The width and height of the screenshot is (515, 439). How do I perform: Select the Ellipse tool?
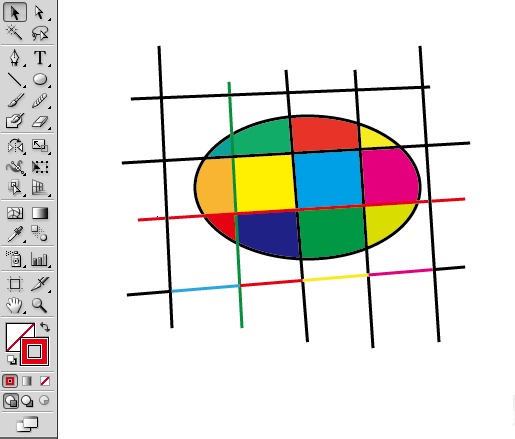click(x=40, y=79)
